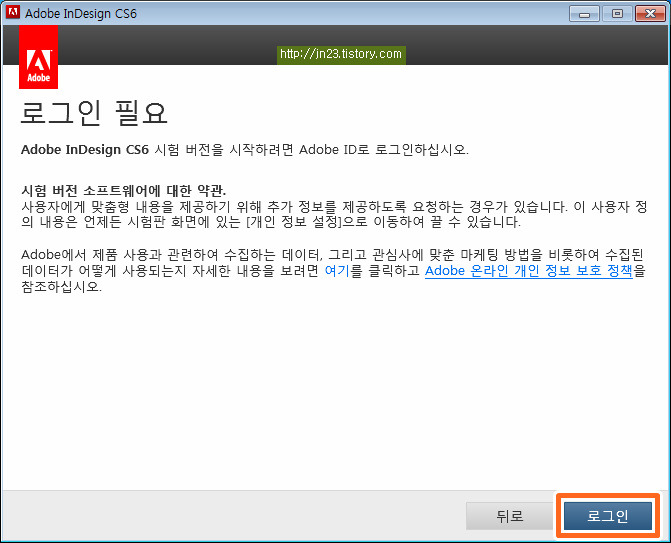Click the red Adobe logo
This screenshot has height=543, width=671.
(x=39, y=57)
